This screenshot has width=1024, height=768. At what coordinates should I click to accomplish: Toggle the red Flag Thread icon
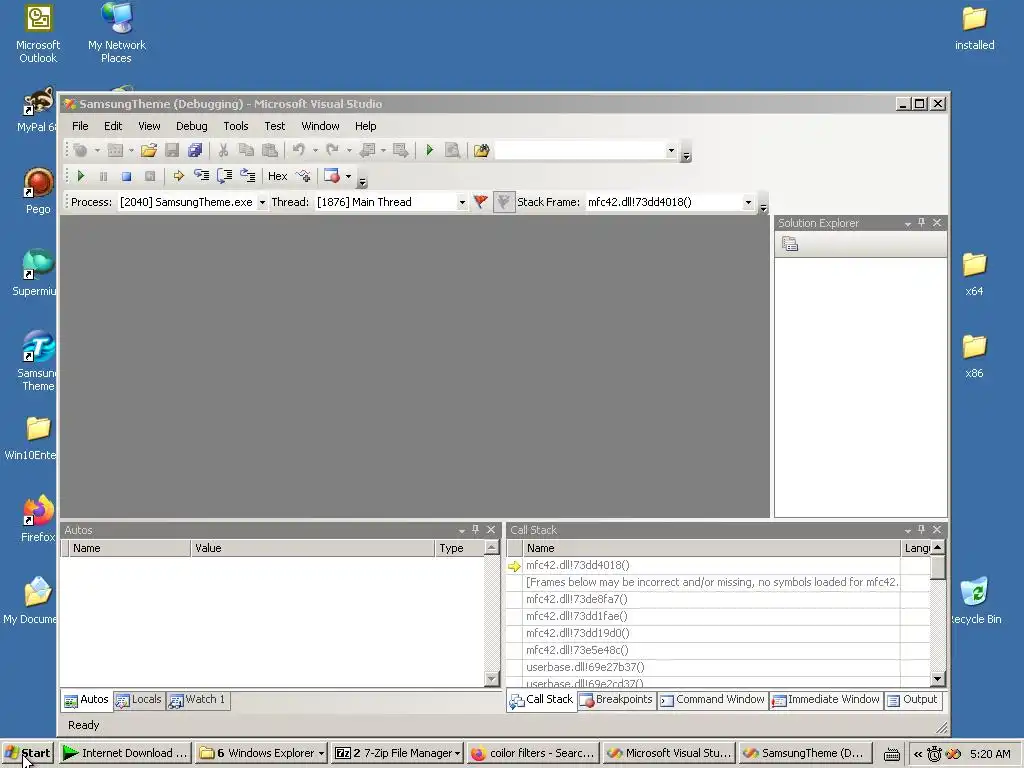click(x=481, y=202)
